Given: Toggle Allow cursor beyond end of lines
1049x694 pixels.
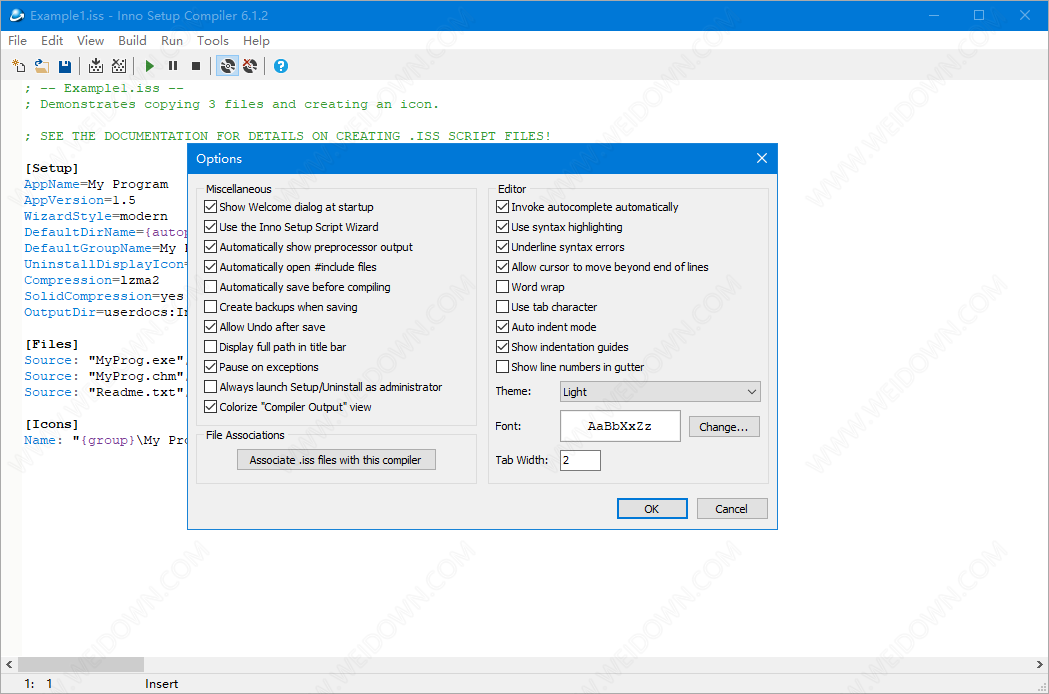Looking at the screenshot, I should [x=502, y=267].
